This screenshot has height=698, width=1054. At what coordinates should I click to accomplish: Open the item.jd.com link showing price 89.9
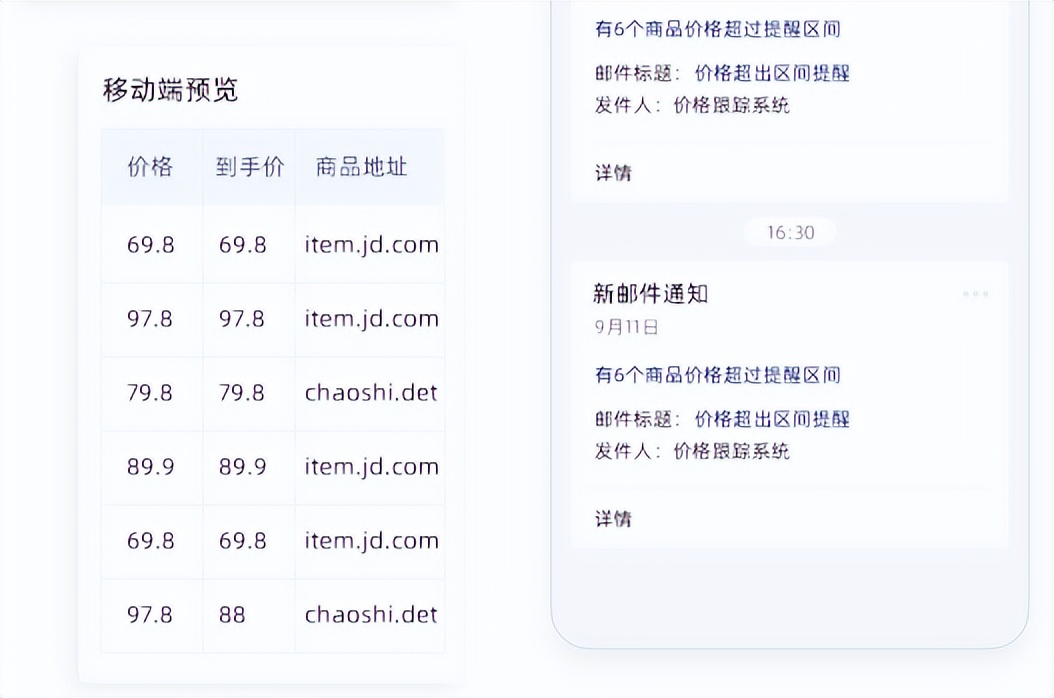371,467
